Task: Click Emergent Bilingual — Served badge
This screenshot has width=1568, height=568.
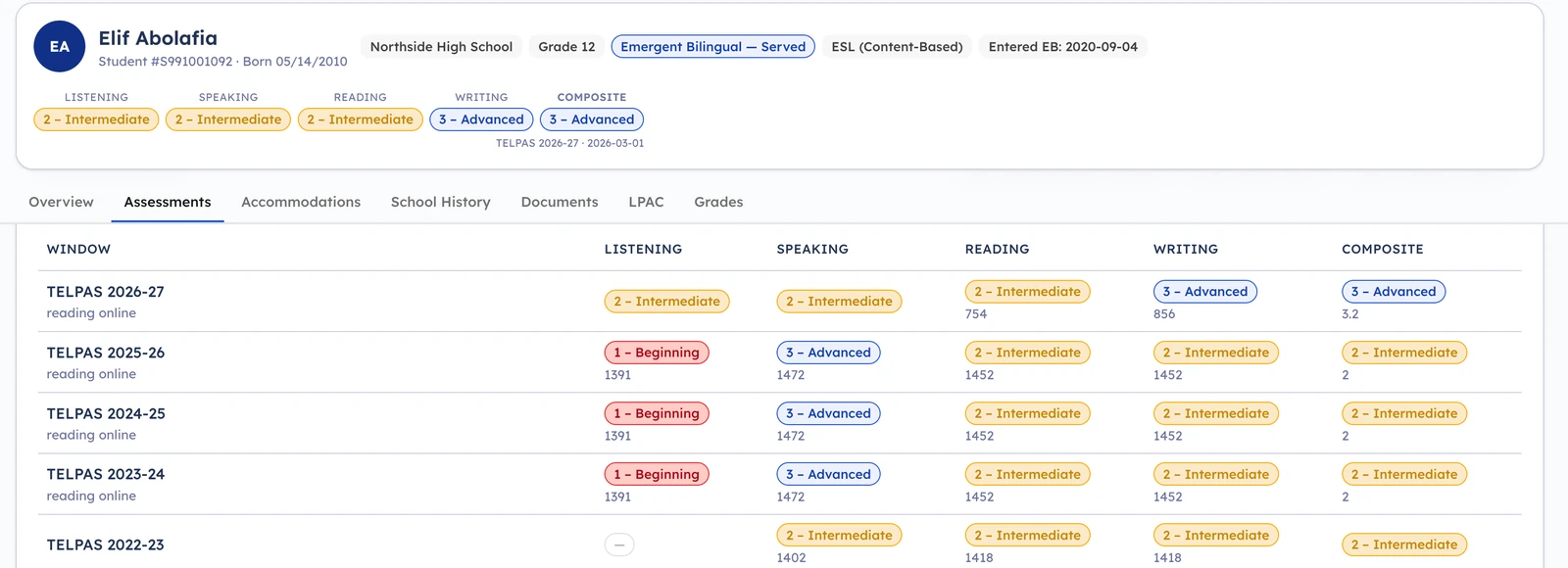Action: (x=712, y=46)
